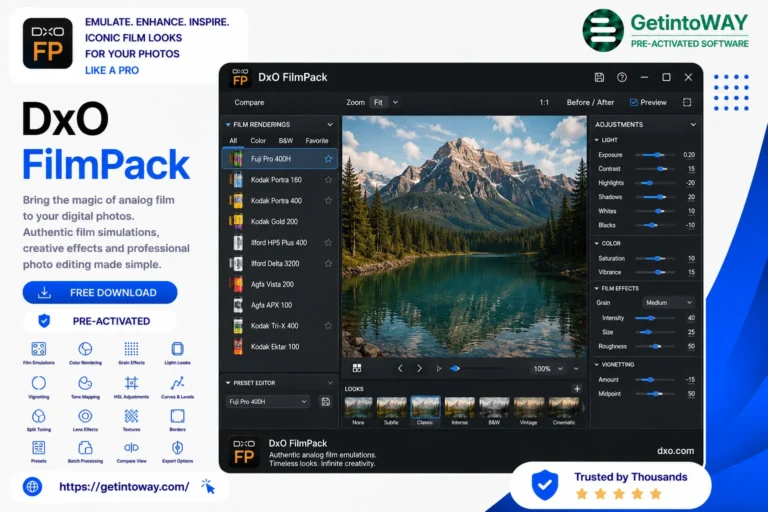The width and height of the screenshot is (768, 512).
Task: Click Grain Effects feature icon
Action: [x=131, y=349]
